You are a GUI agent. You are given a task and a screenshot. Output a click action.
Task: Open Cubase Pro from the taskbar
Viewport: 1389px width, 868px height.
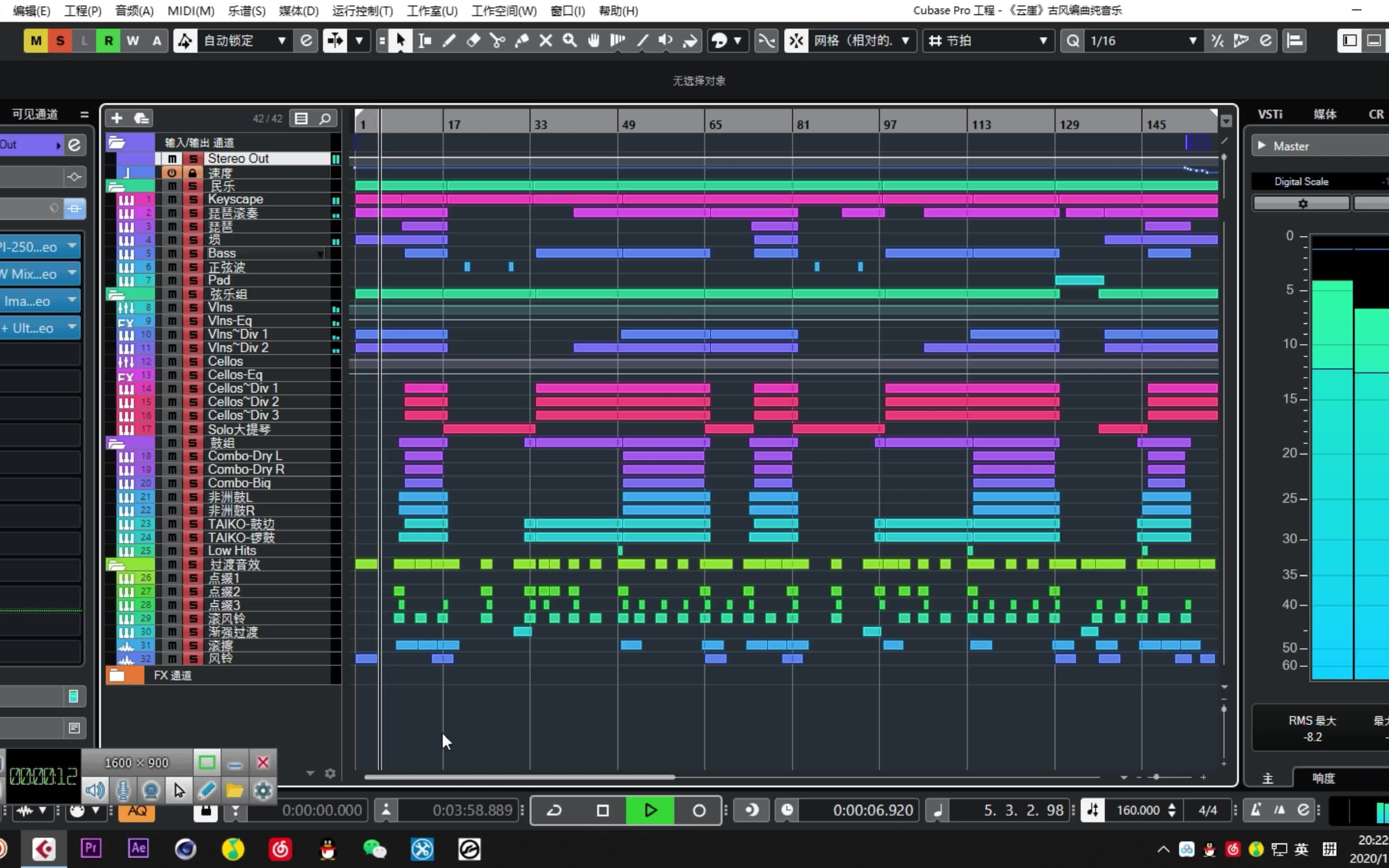coord(44,849)
